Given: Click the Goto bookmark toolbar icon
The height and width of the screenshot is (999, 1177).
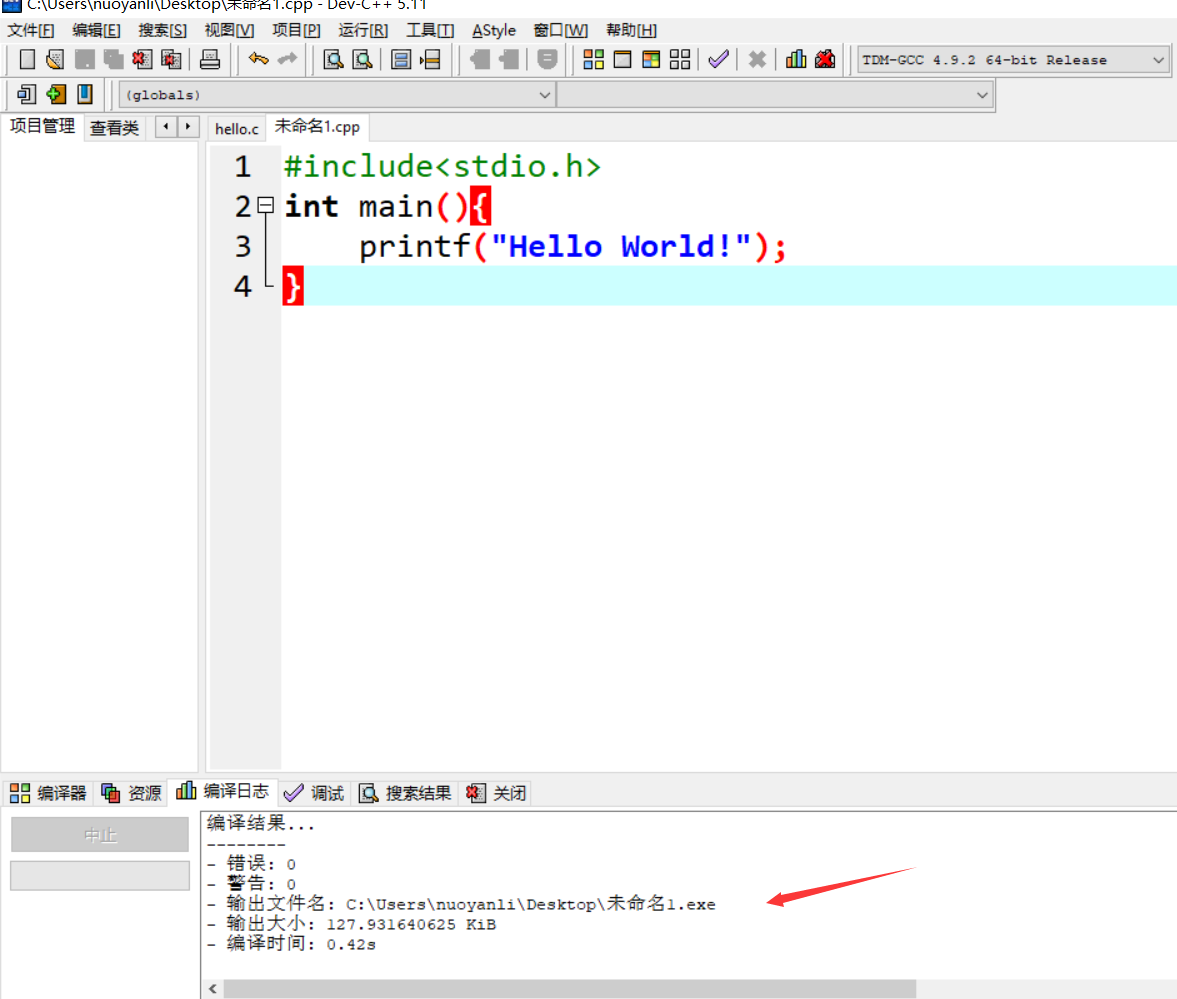Looking at the screenshot, I should point(85,95).
